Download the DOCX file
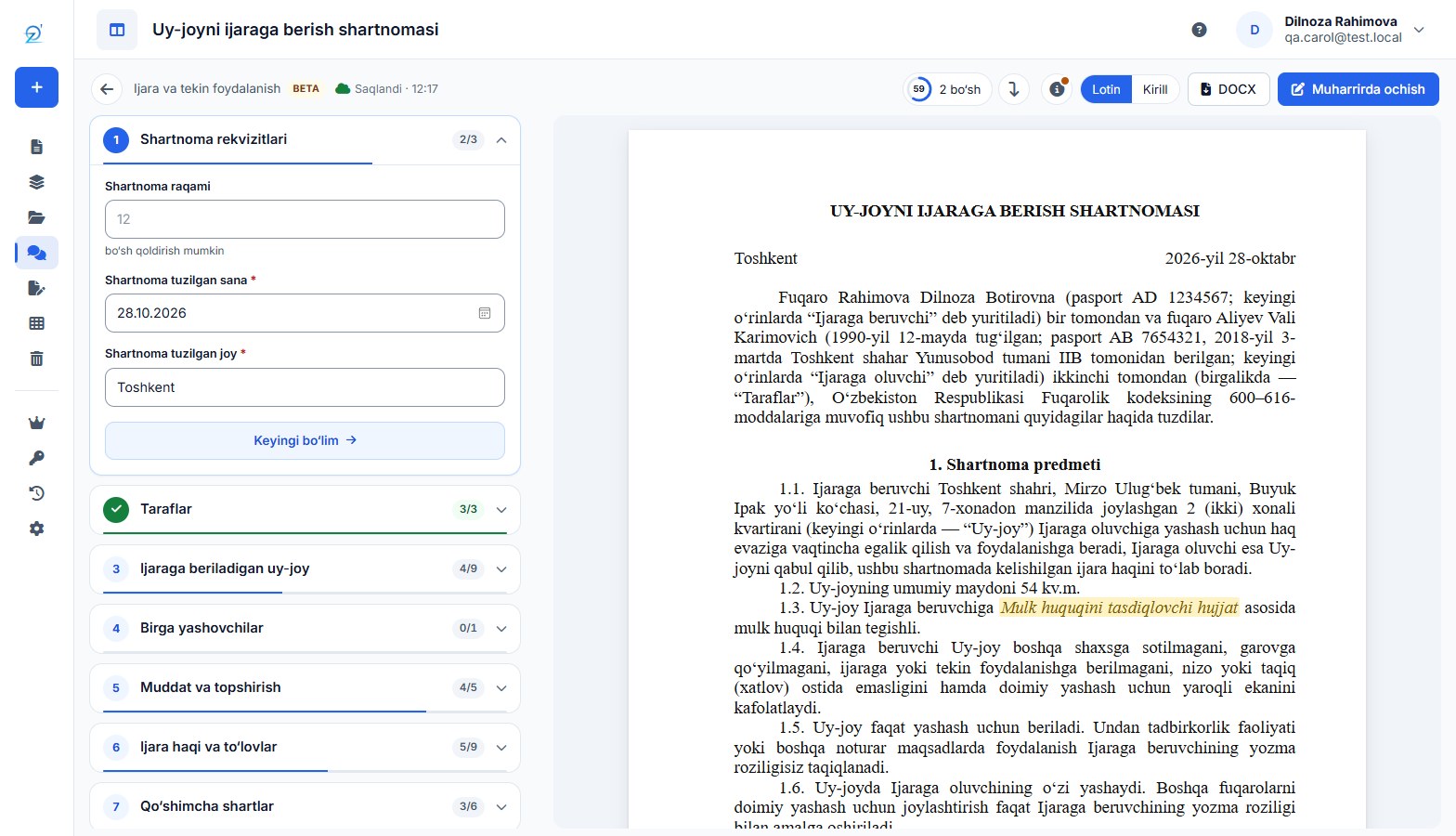The width and height of the screenshot is (1456, 836). (1228, 89)
